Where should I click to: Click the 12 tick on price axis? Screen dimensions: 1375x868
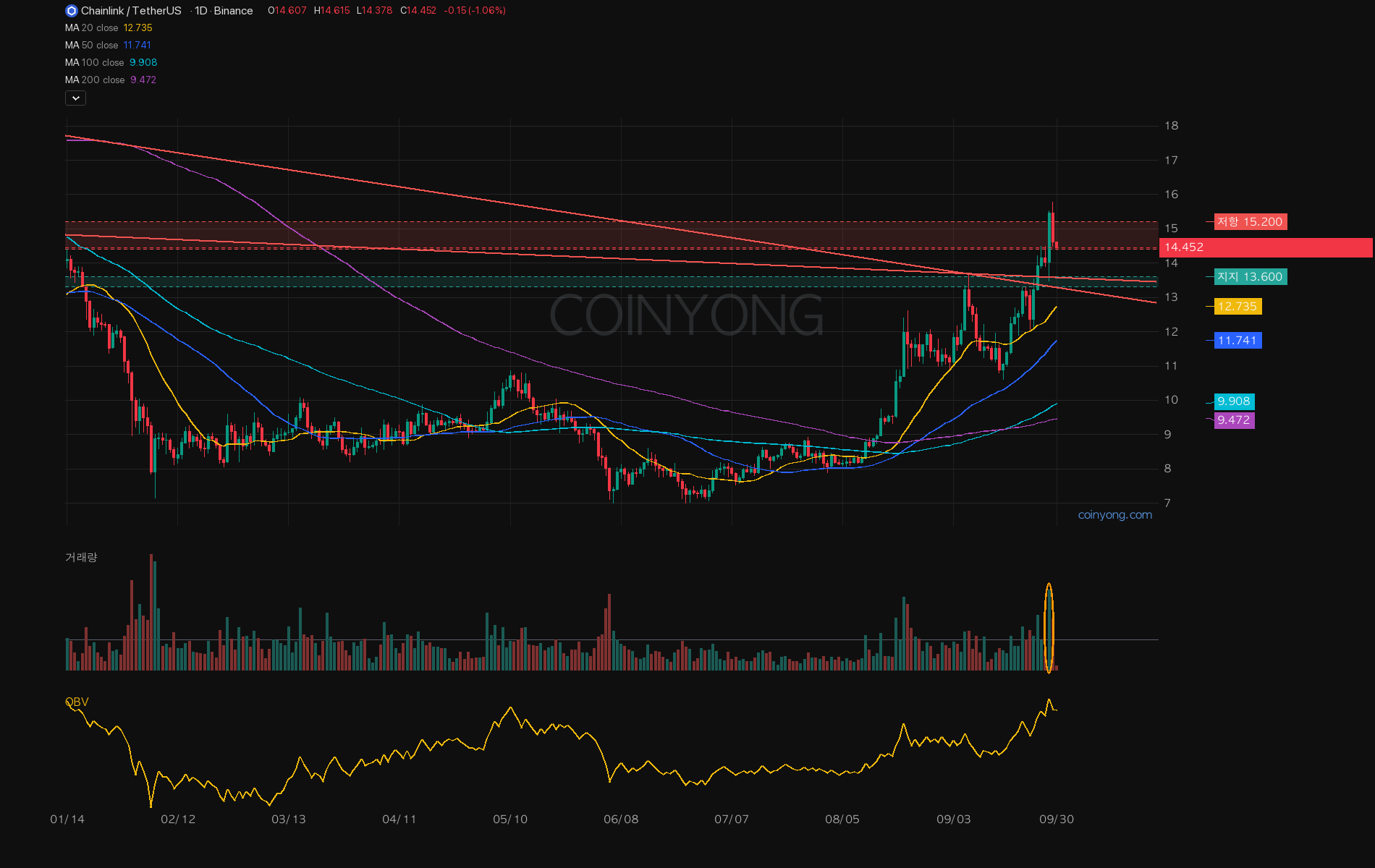click(1171, 332)
